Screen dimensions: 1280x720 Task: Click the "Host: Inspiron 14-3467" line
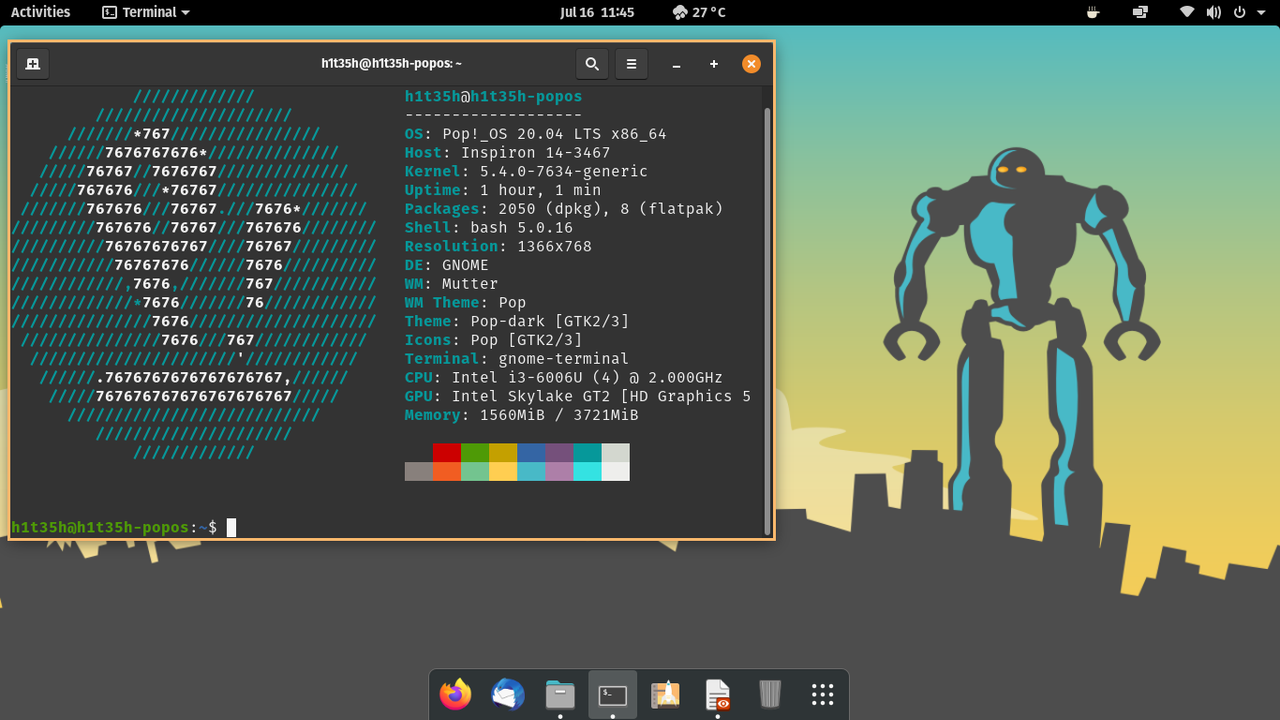[x=507, y=153]
